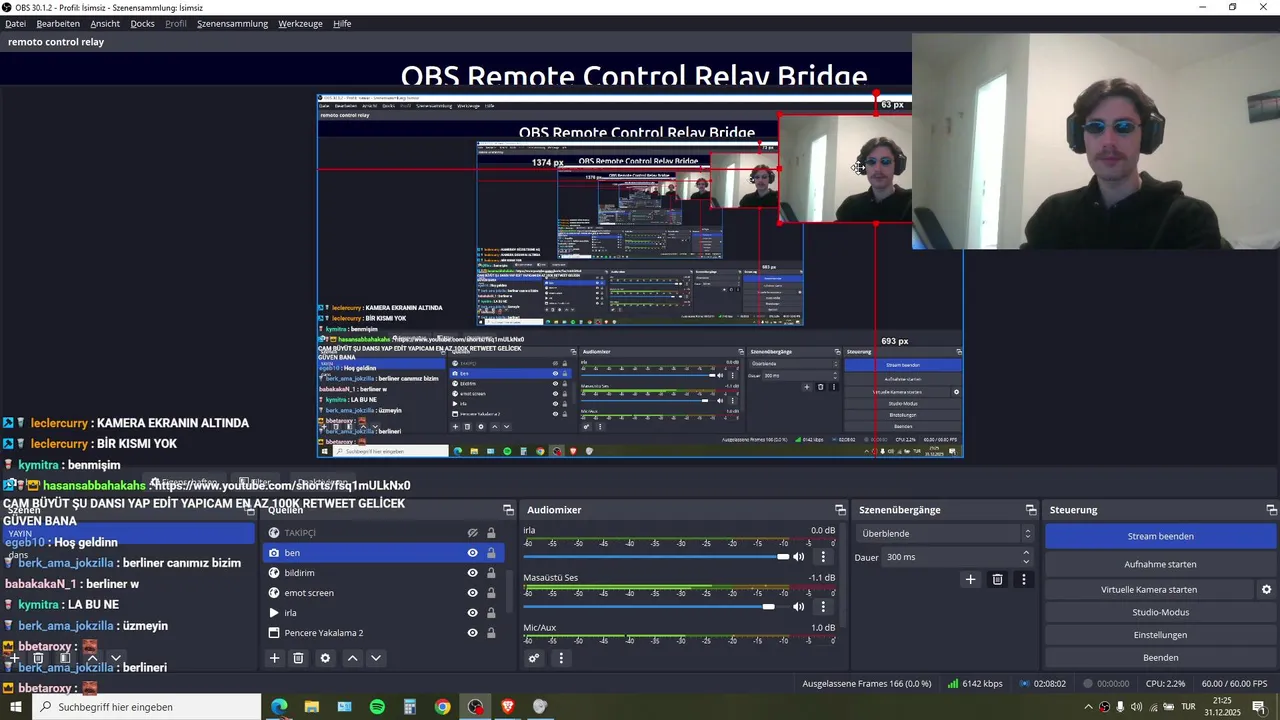Open irla channel options dots

click(x=823, y=557)
